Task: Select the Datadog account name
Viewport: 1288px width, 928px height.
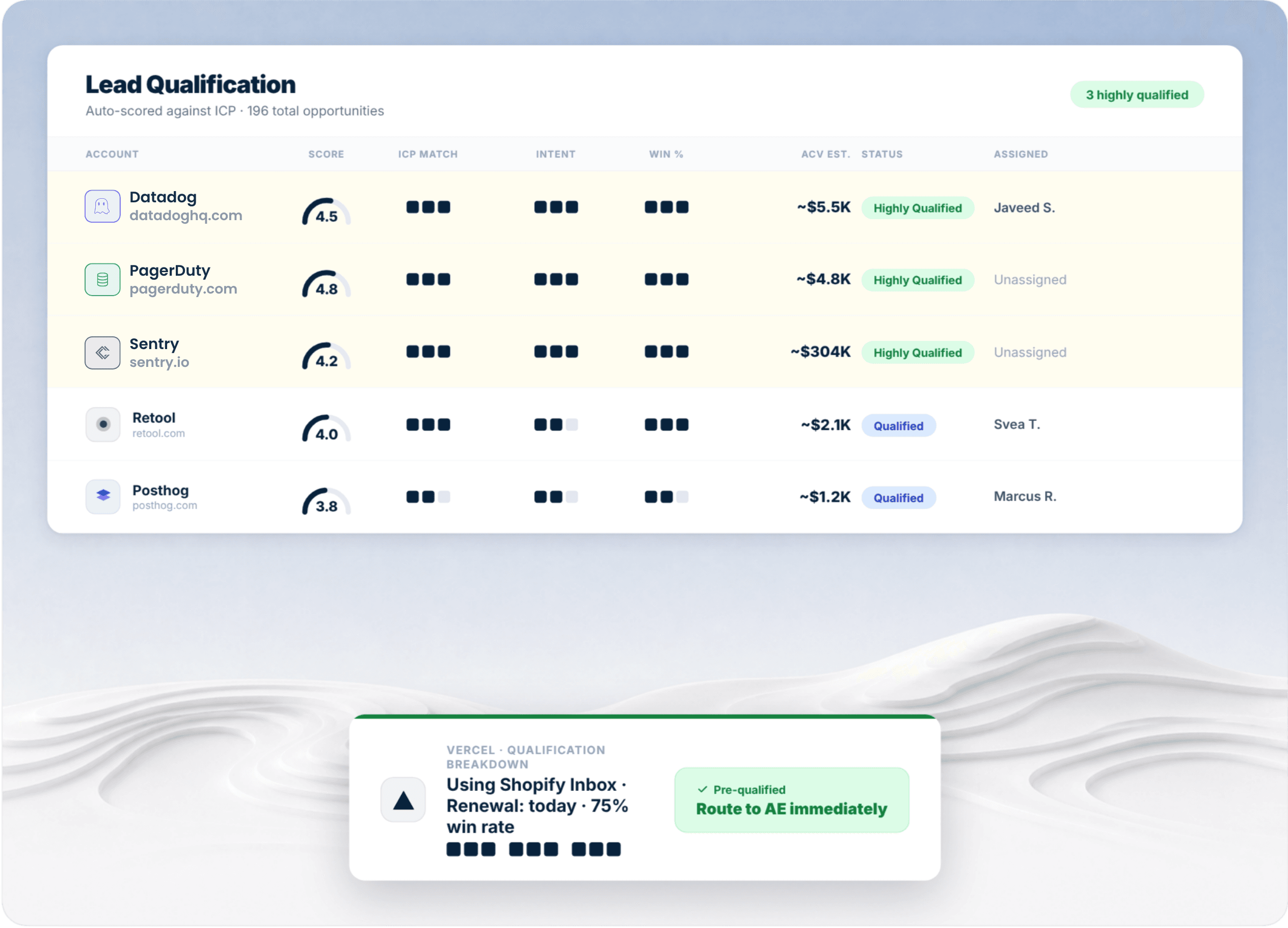Action: (x=163, y=197)
